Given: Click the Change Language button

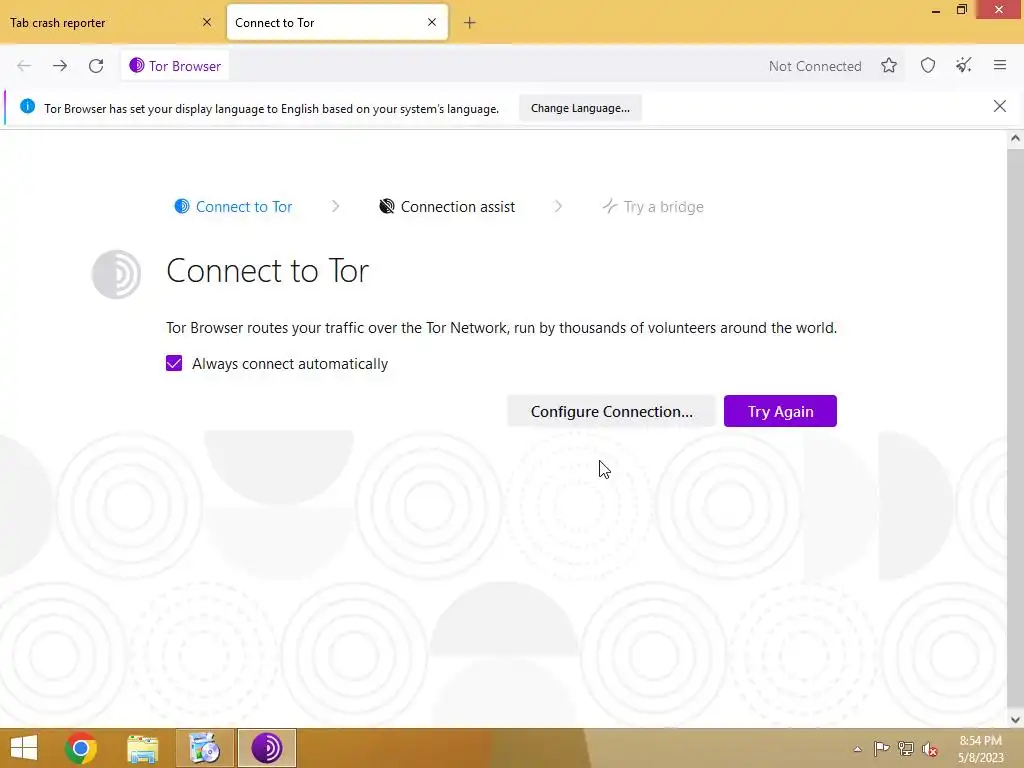Looking at the screenshot, I should [x=580, y=108].
